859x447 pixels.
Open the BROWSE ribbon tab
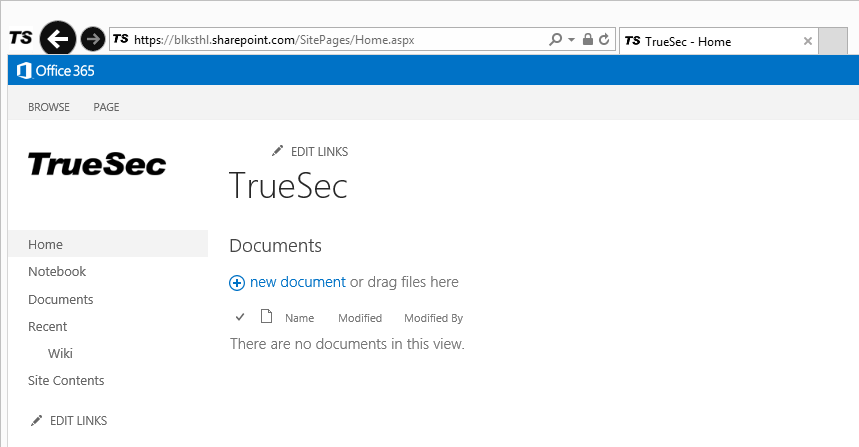click(x=49, y=107)
